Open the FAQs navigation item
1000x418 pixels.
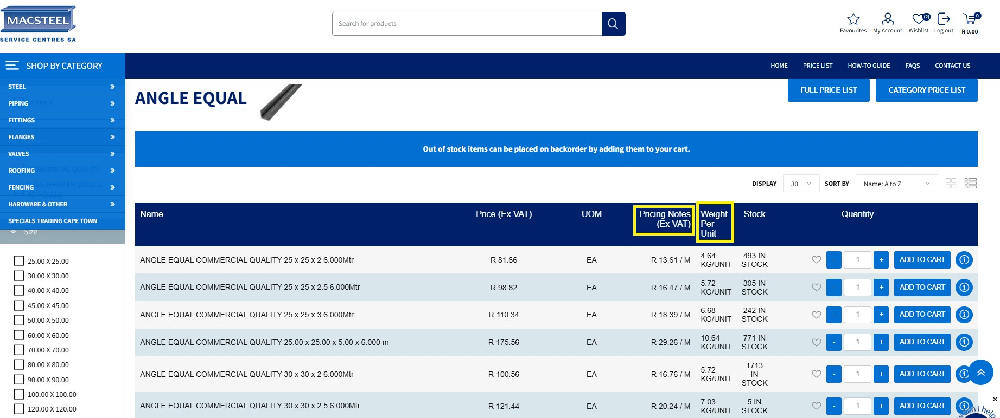[912, 66]
